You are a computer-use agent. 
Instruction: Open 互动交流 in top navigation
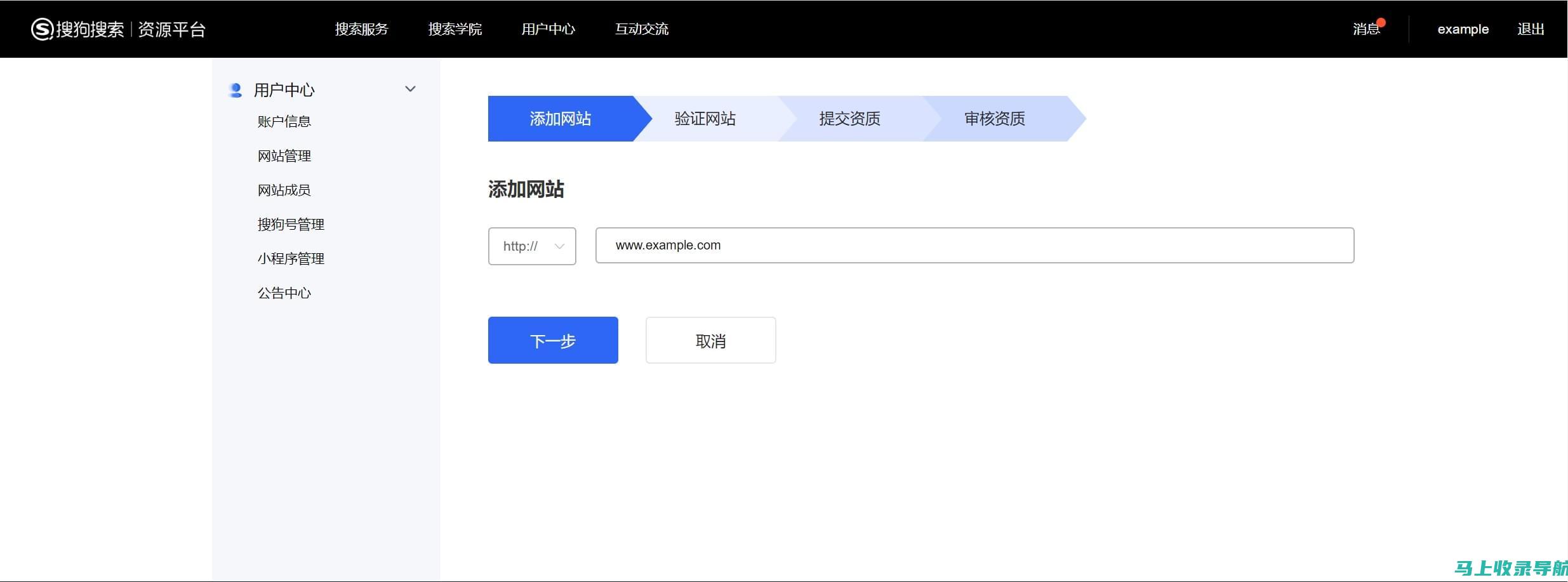pyautogui.click(x=641, y=29)
